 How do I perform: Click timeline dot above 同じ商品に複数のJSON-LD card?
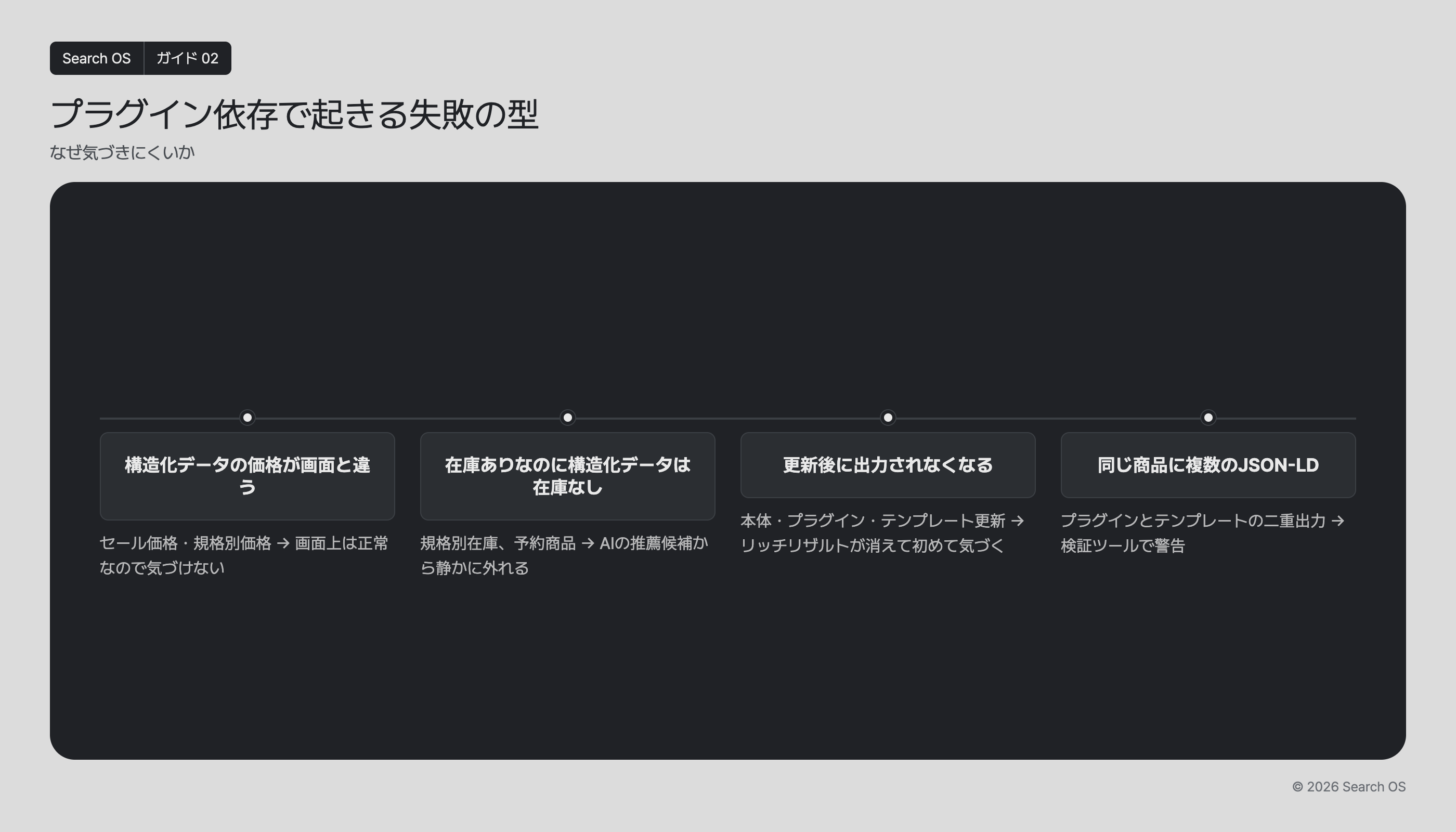(x=1208, y=418)
